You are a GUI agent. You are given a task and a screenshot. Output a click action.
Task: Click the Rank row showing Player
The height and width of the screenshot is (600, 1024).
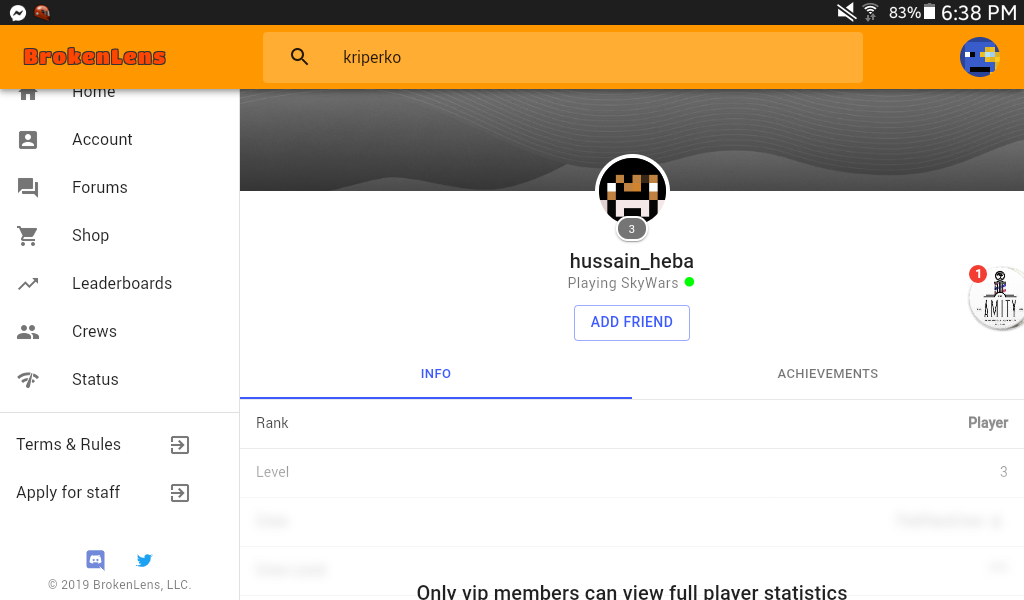coord(632,424)
